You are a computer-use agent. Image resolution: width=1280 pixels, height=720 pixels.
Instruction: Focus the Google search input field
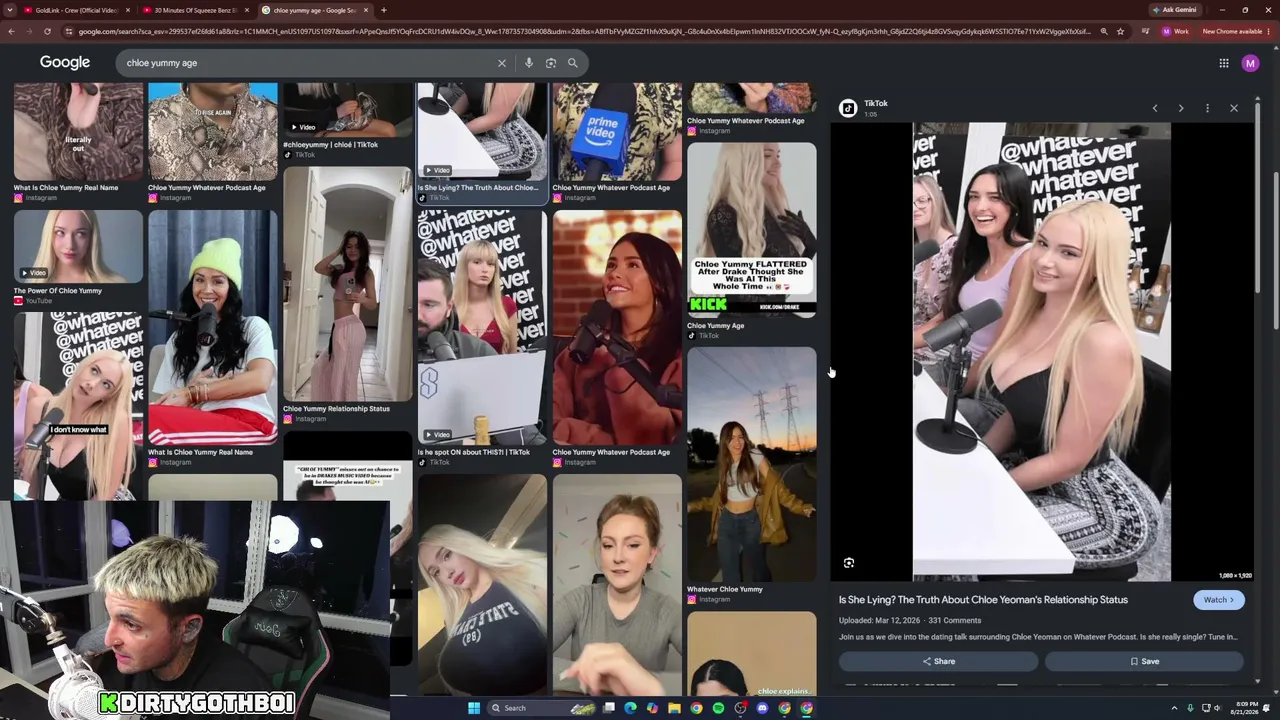pyautogui.click(x=305, y=63)
